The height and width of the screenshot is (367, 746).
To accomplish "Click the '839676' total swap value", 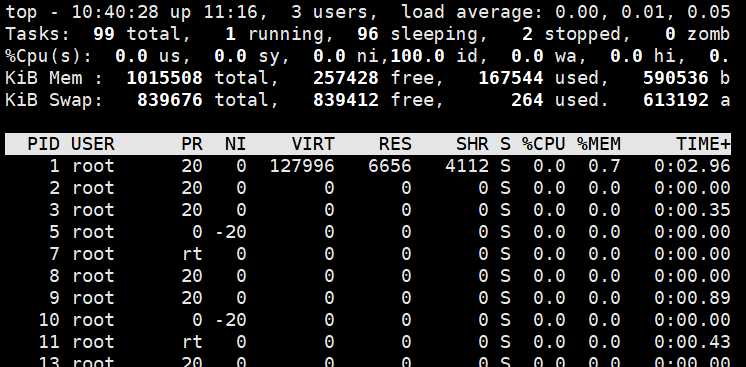I will (170, 100).
